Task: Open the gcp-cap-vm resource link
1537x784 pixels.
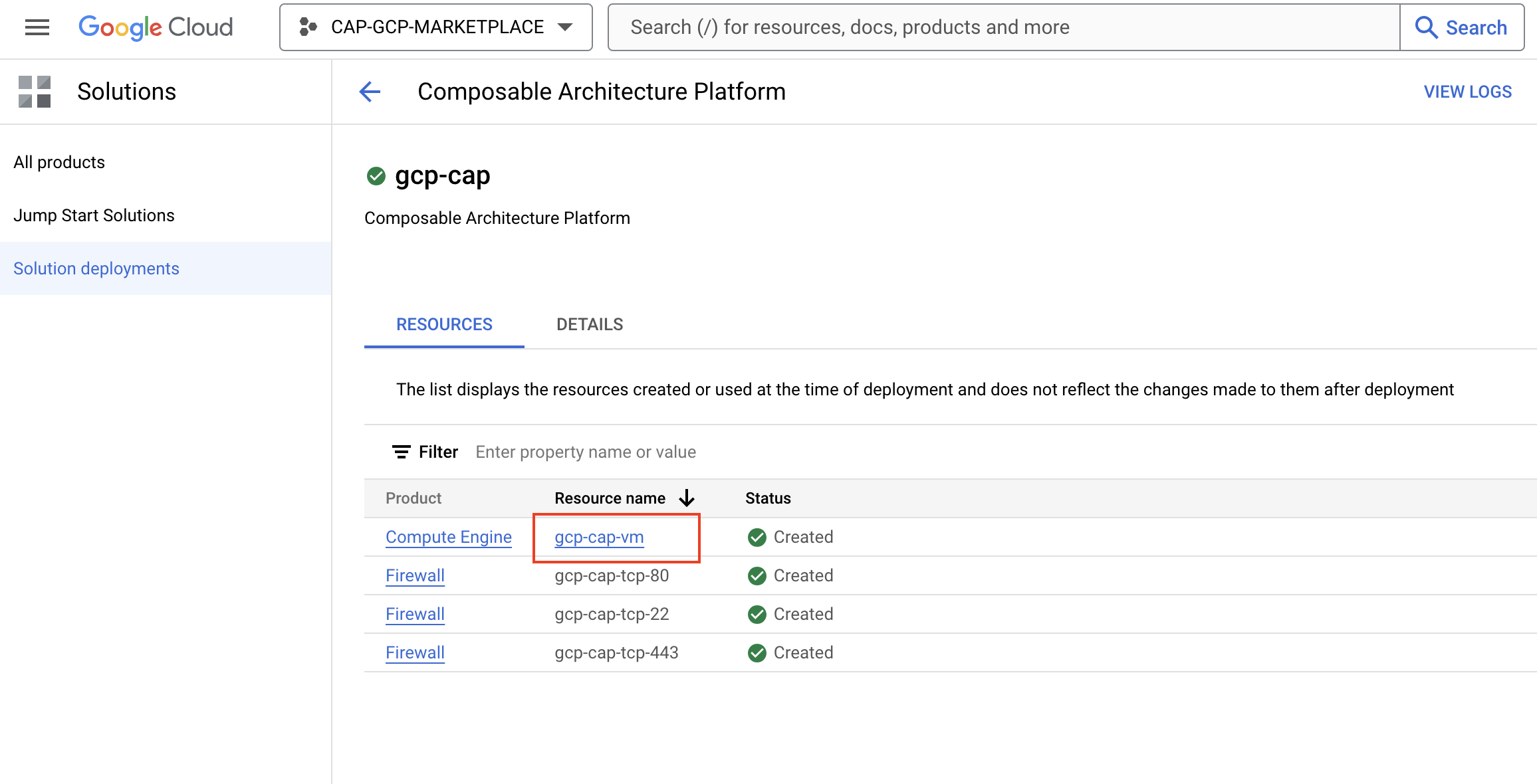Action: (599, 538)
